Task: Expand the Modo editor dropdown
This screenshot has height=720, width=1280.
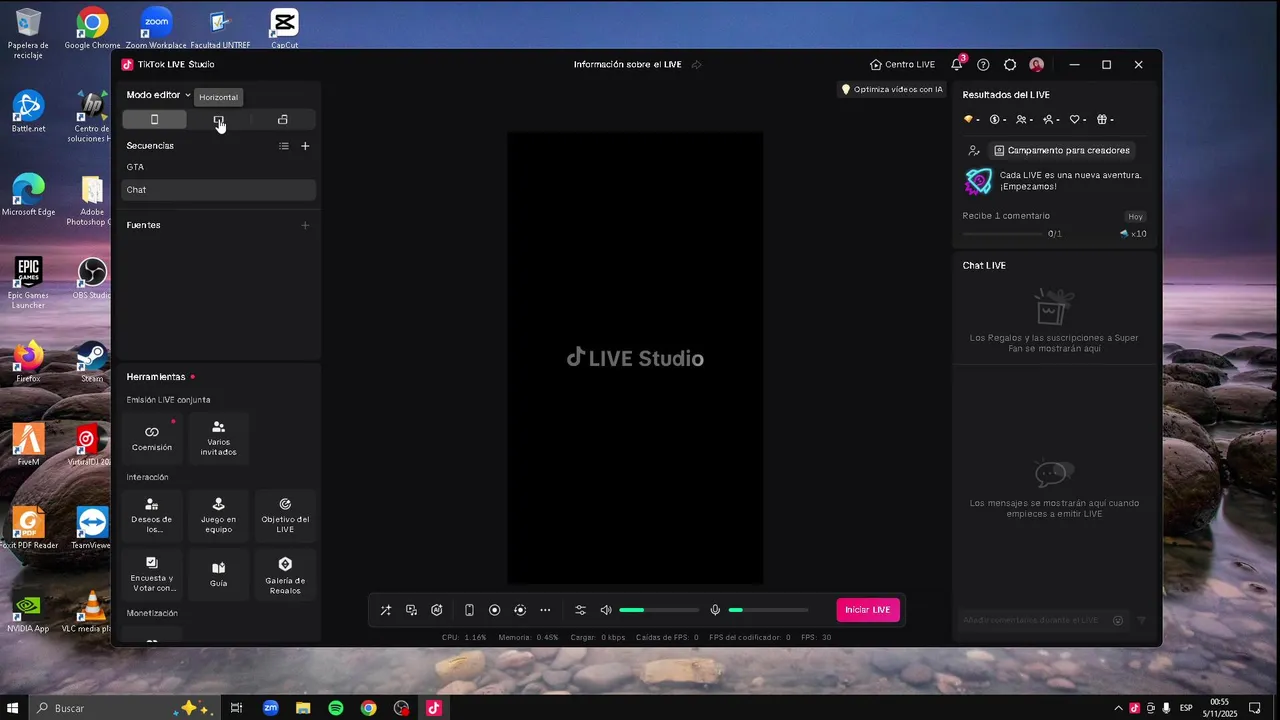Action: (x=158, y=95)
